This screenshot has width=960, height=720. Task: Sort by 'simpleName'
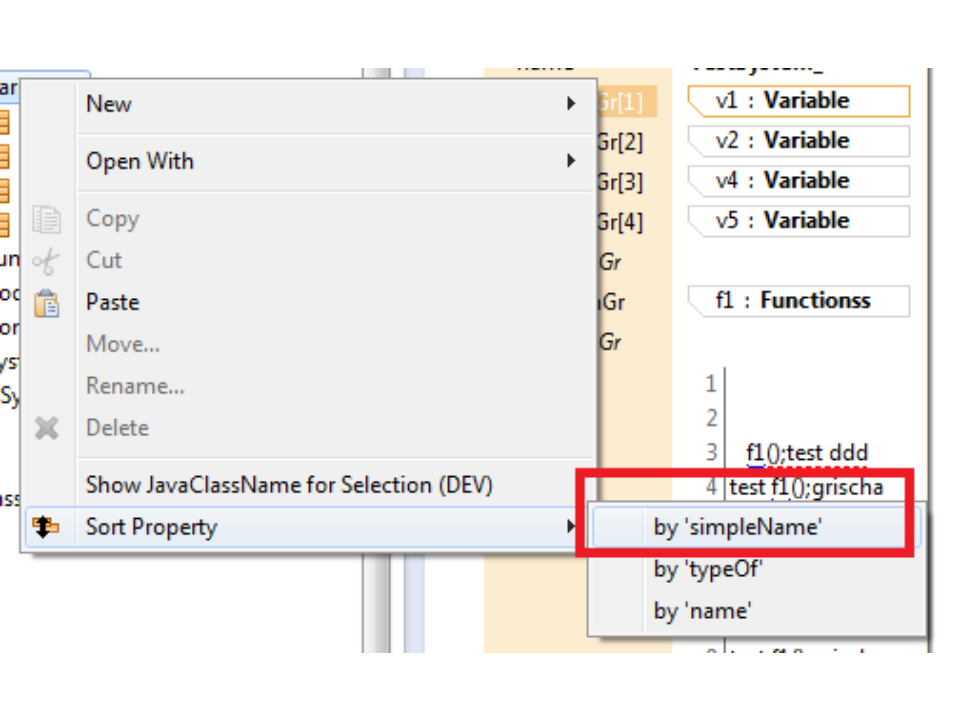(737, 527)
